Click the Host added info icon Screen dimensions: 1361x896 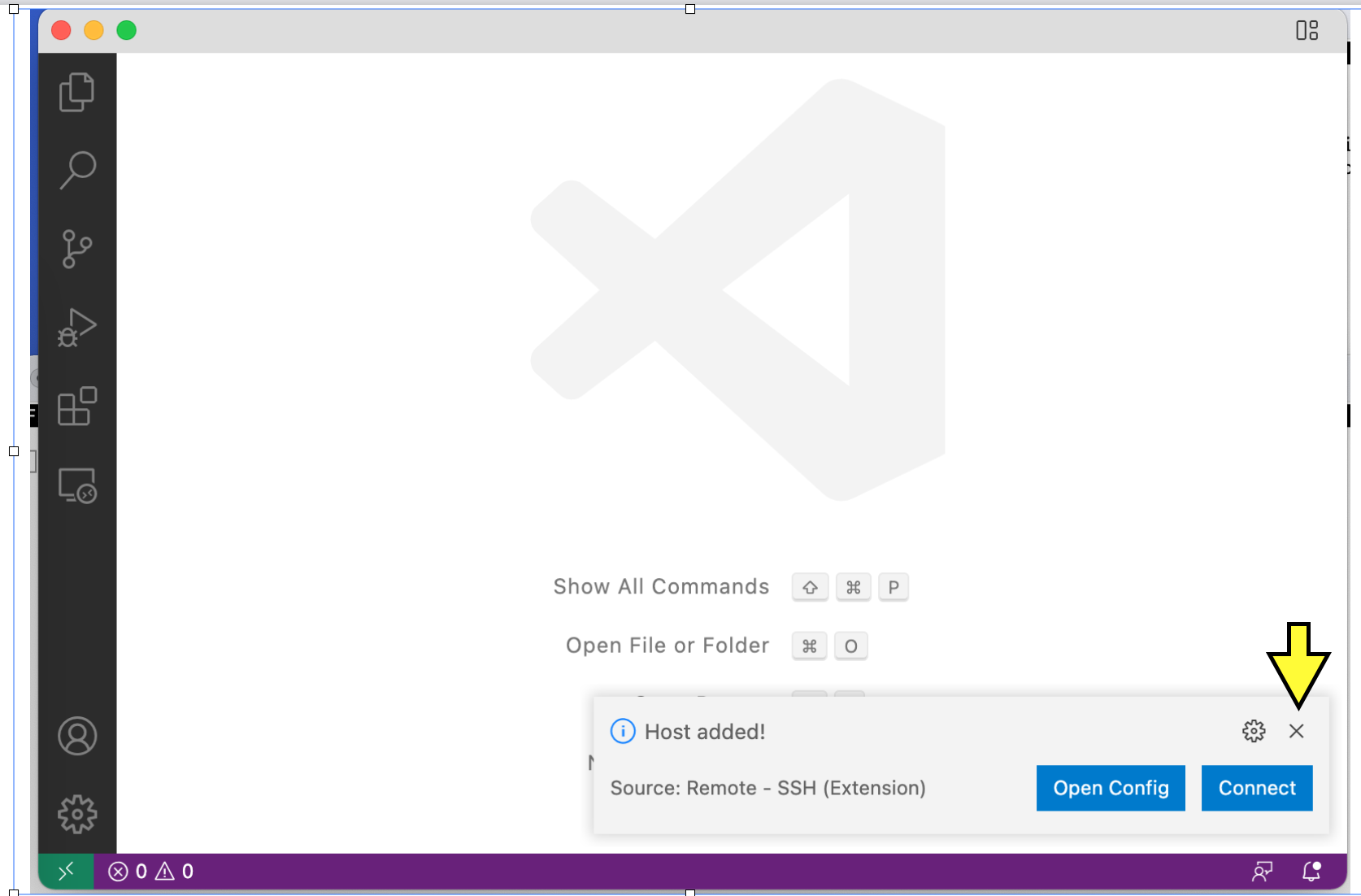click(623, 732)
